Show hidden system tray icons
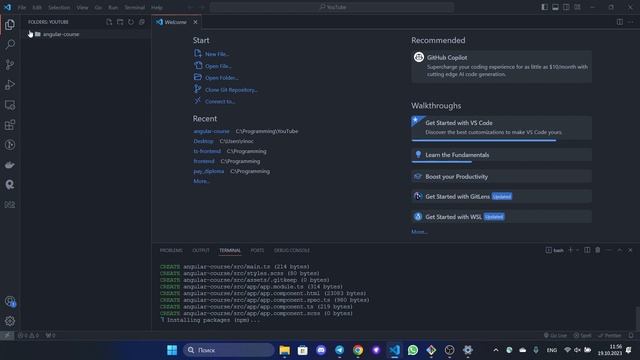 tap(496, 350)
